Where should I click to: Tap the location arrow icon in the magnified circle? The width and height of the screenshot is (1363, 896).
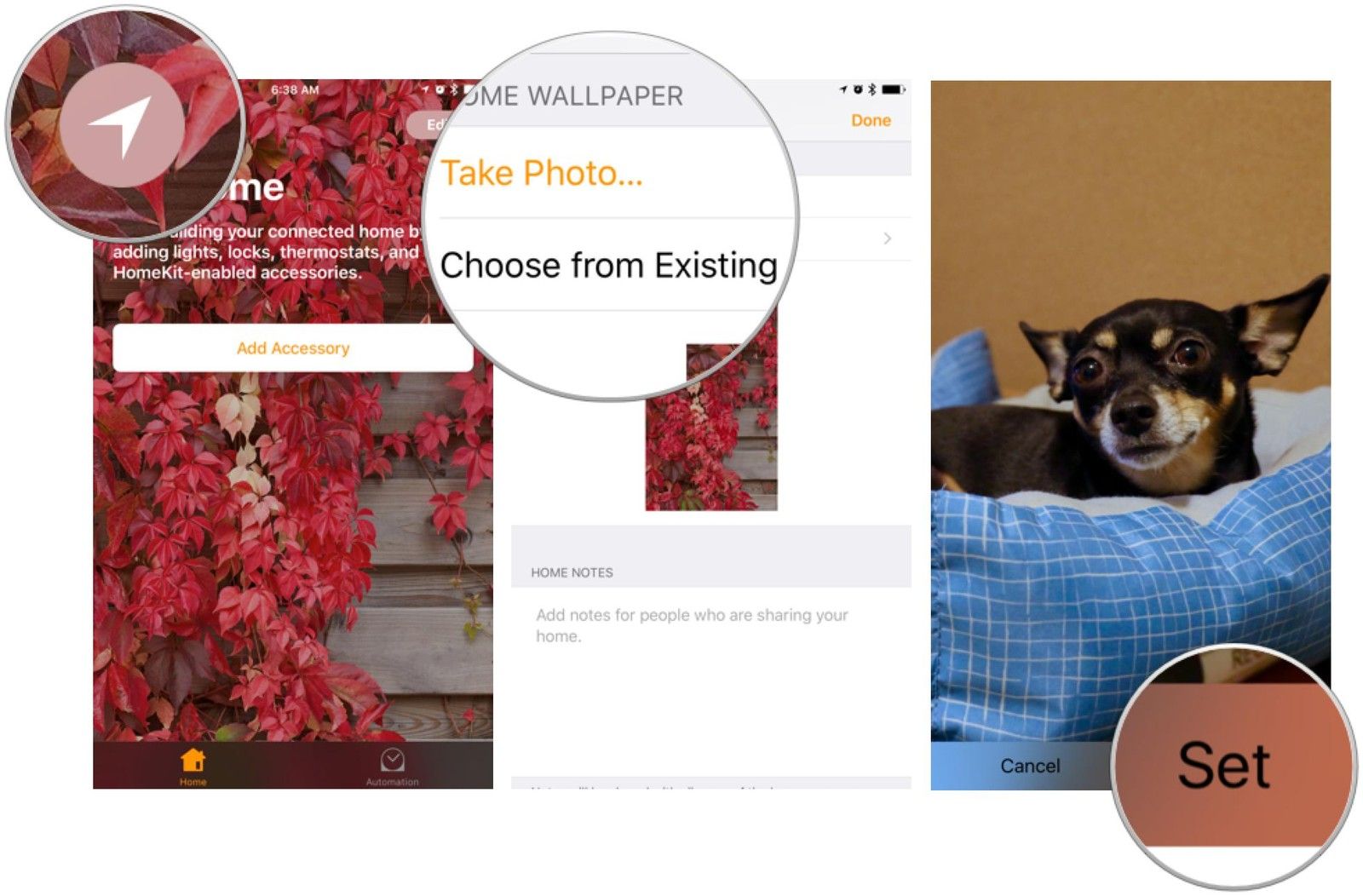(x=122, y=125)
